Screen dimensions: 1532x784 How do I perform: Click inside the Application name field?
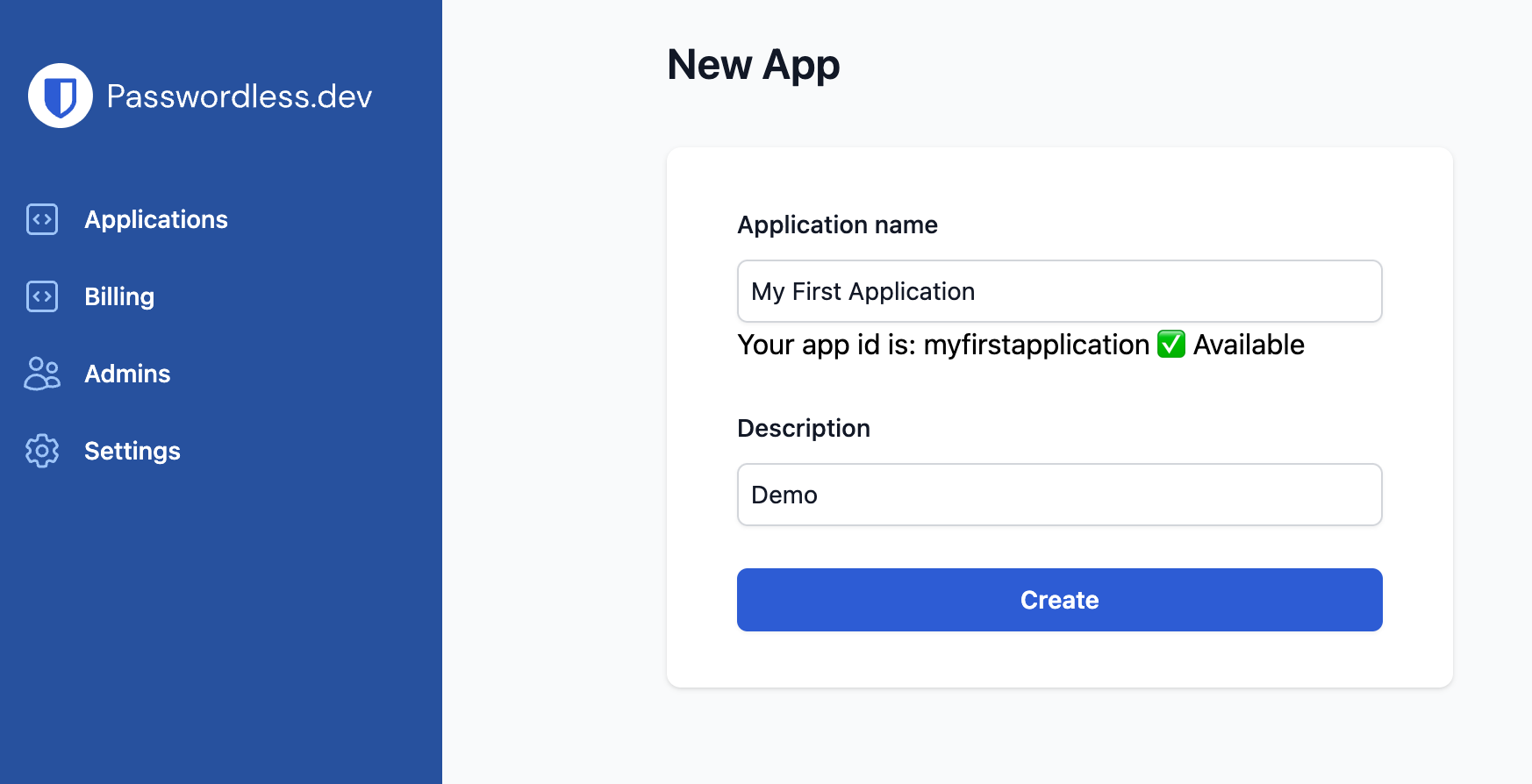tap(1059, 291)
